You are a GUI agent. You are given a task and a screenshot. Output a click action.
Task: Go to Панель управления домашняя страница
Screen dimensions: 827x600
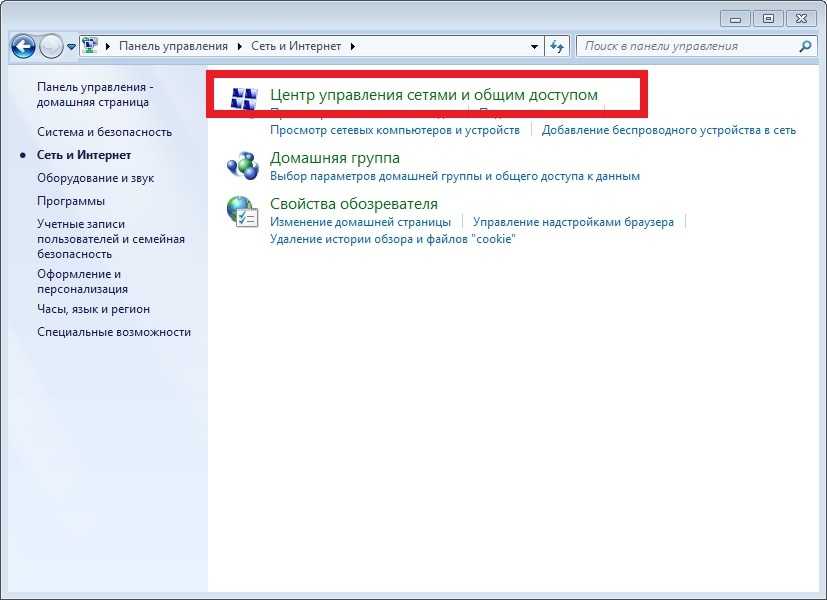(93, 95)
